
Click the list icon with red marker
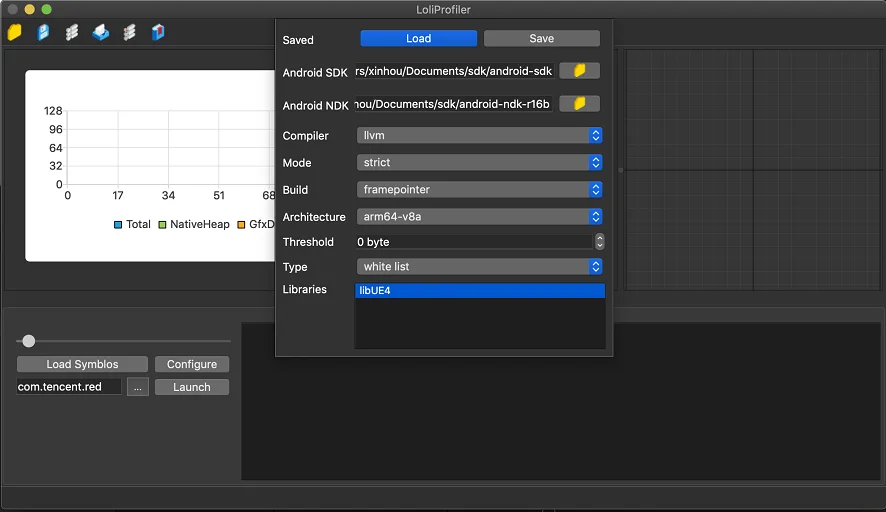point(129,32)
